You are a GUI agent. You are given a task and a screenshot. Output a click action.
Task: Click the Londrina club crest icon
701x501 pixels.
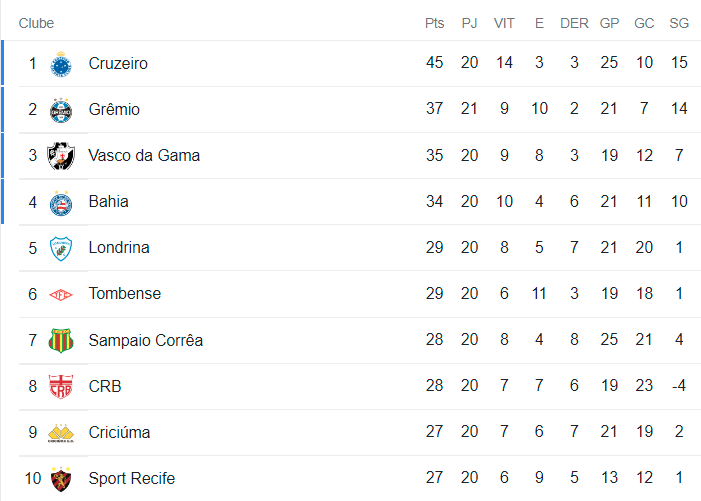62,248
